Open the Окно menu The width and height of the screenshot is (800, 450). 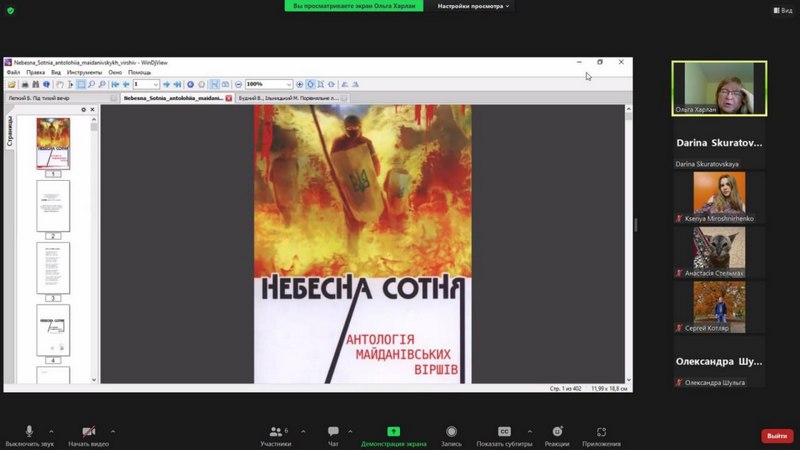pos(115,72)
